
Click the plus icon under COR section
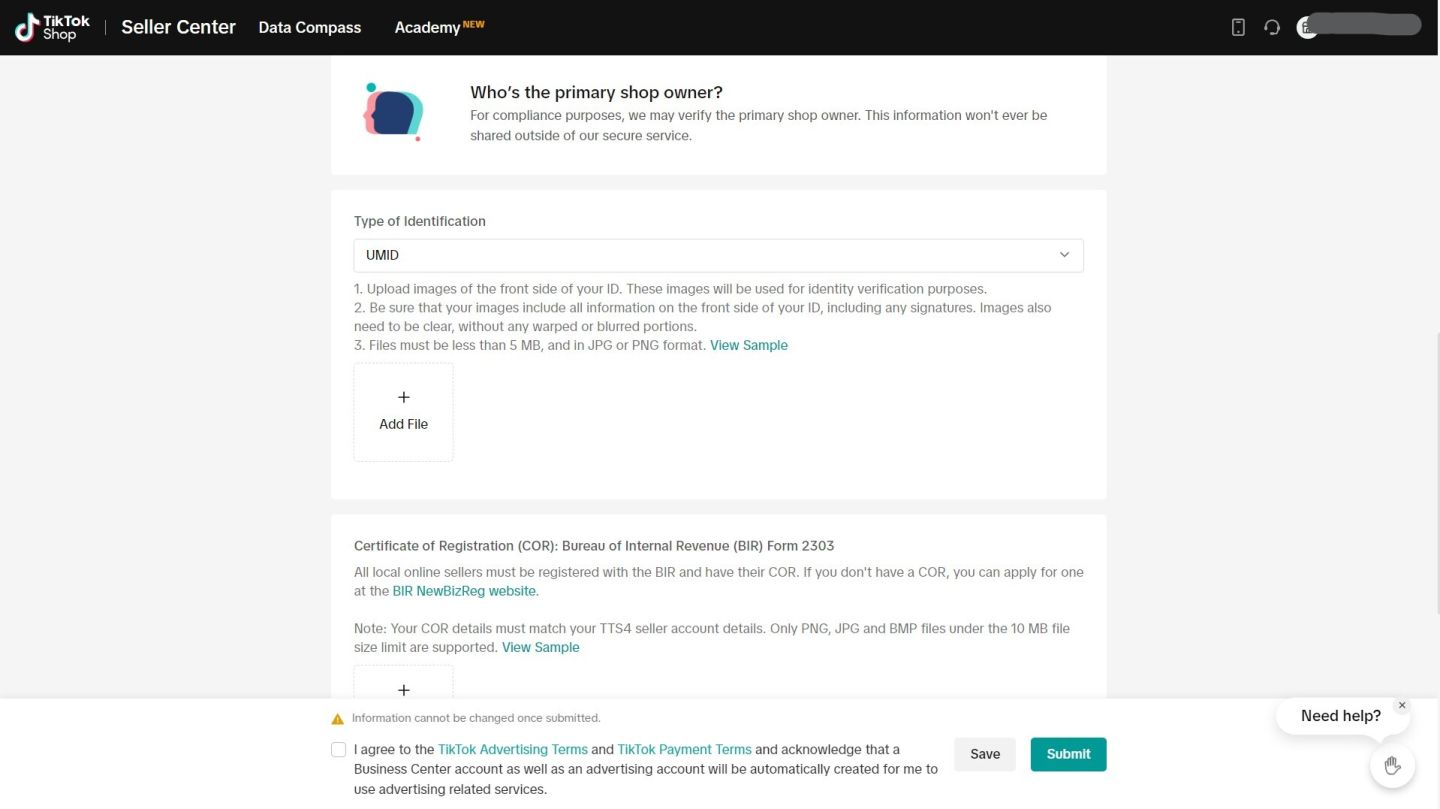404,689
